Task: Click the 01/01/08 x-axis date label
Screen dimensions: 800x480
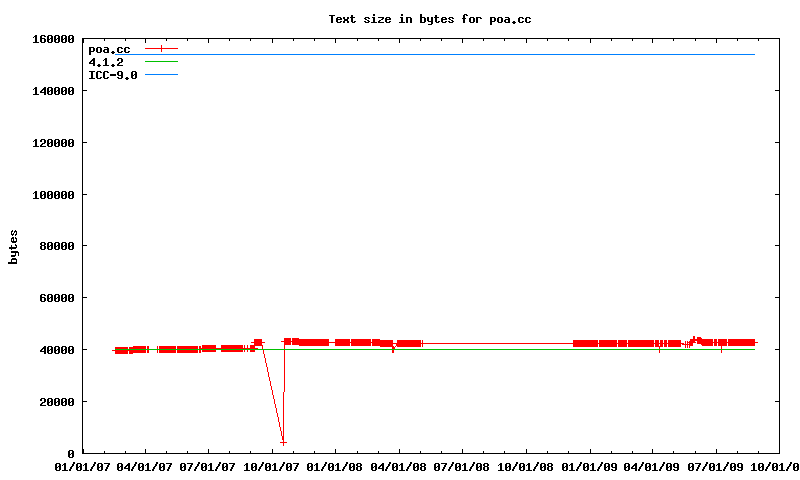Action: coord(336,466)
